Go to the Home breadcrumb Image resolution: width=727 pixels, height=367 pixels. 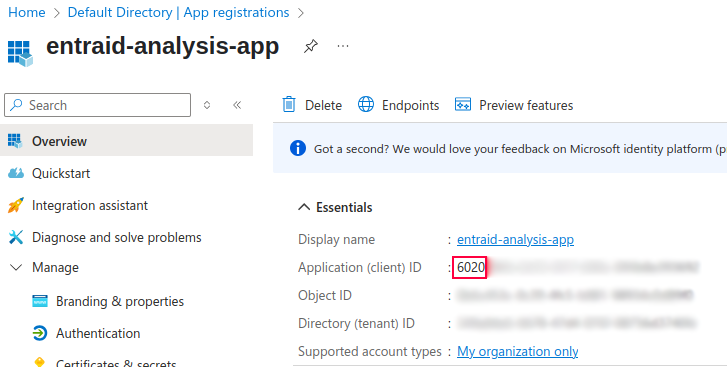[27, 13]
